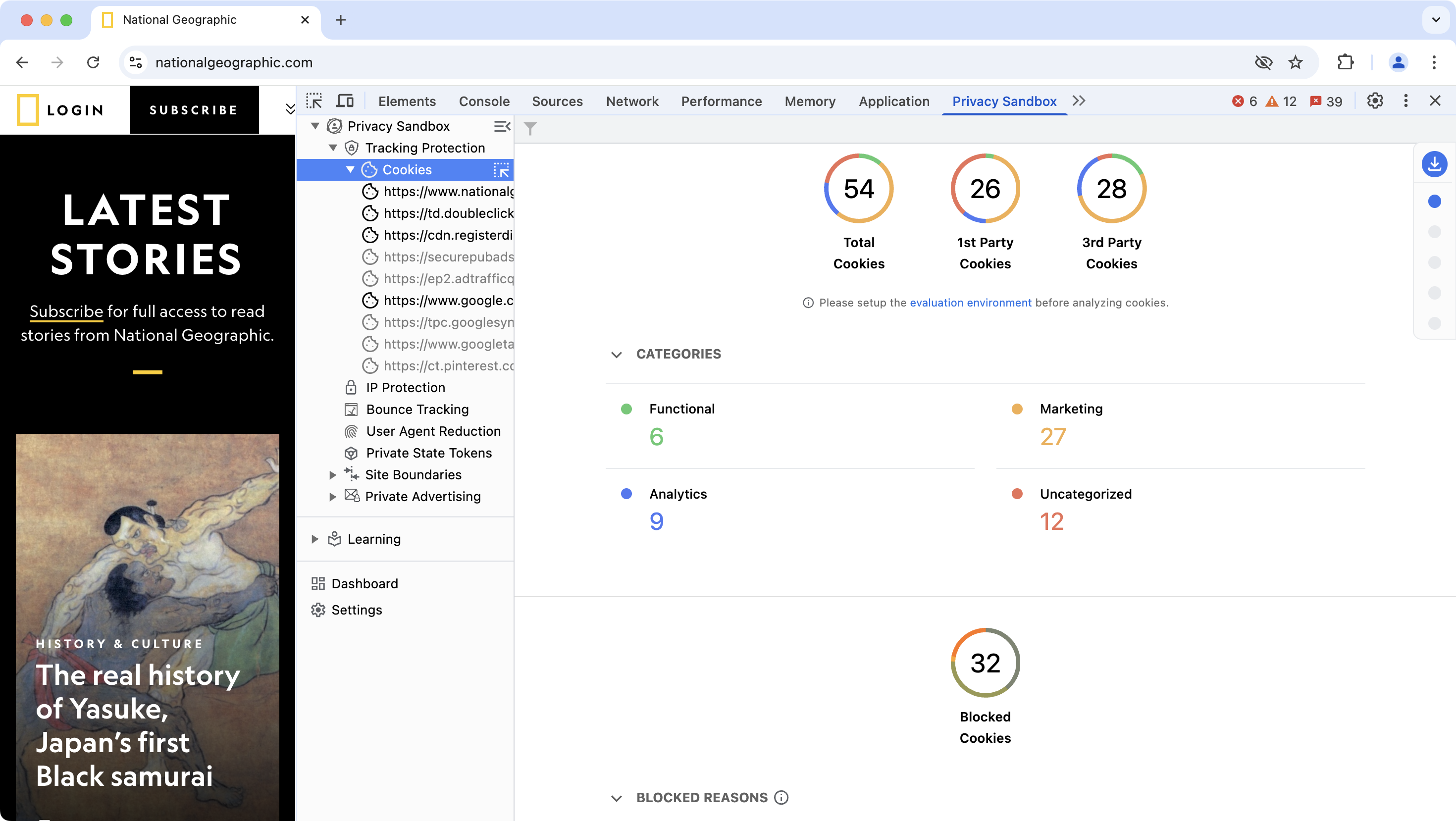The height and width of the screenshot is (821, 1456).
Task: Click the filter funnel icon
Action: [529, 129]
